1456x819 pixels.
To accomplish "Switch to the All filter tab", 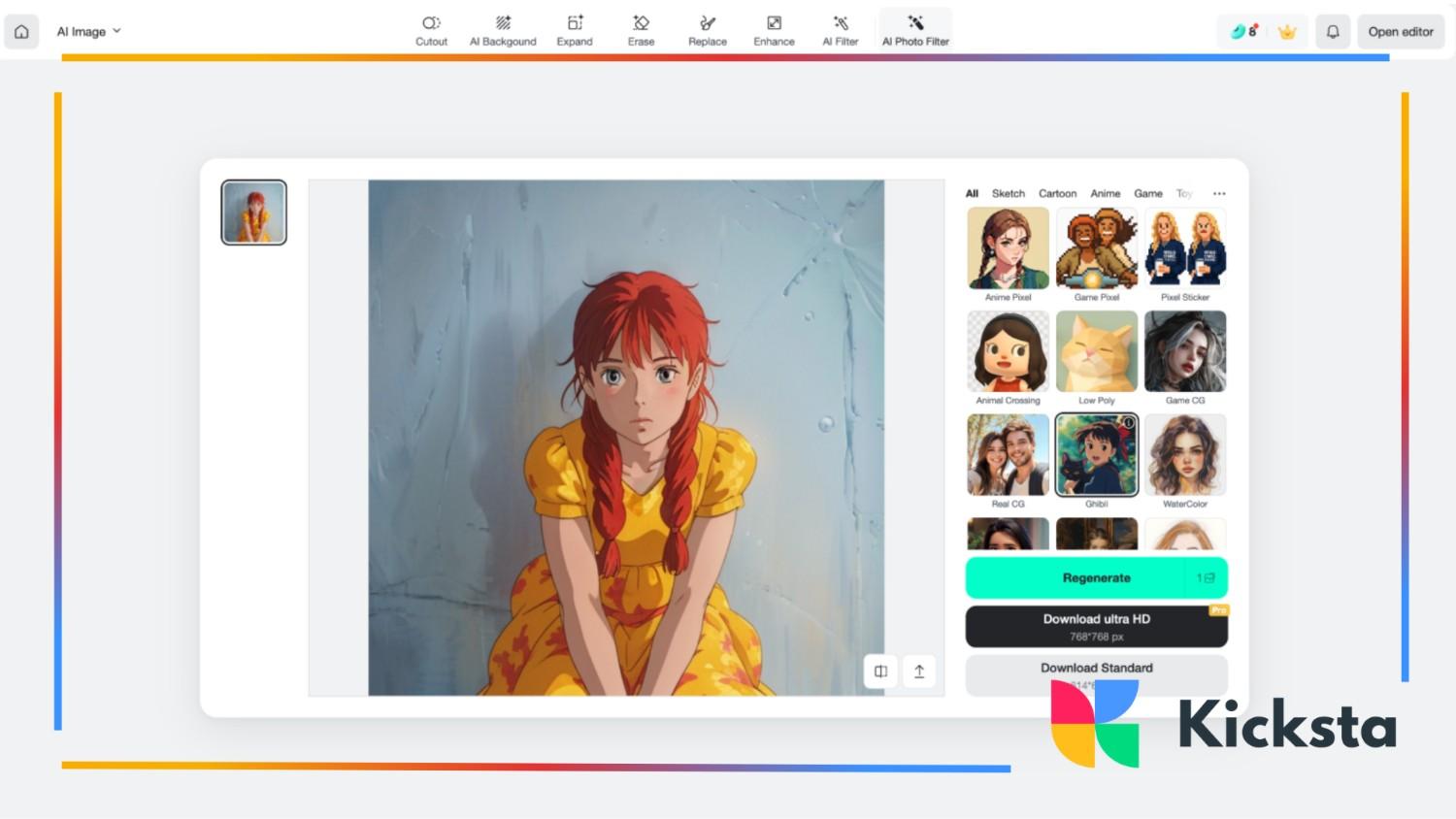I will [x=972, y=193].
